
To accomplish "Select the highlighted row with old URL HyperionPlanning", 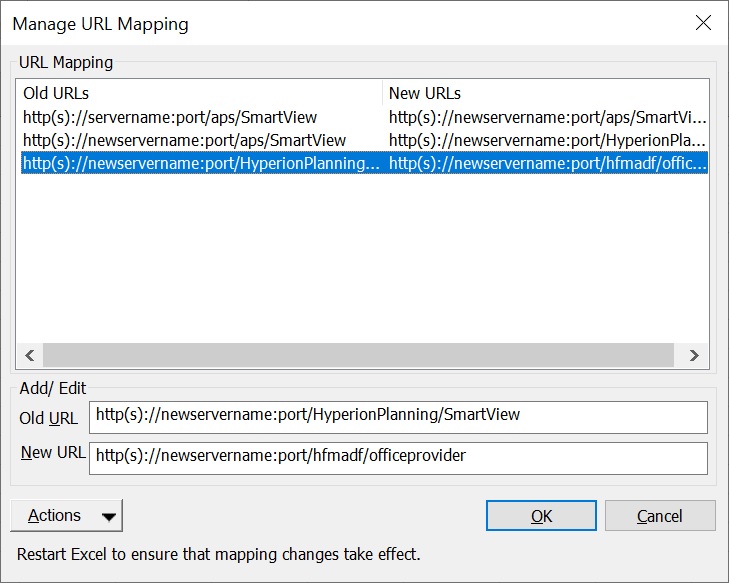I will (x=364, y=163).
